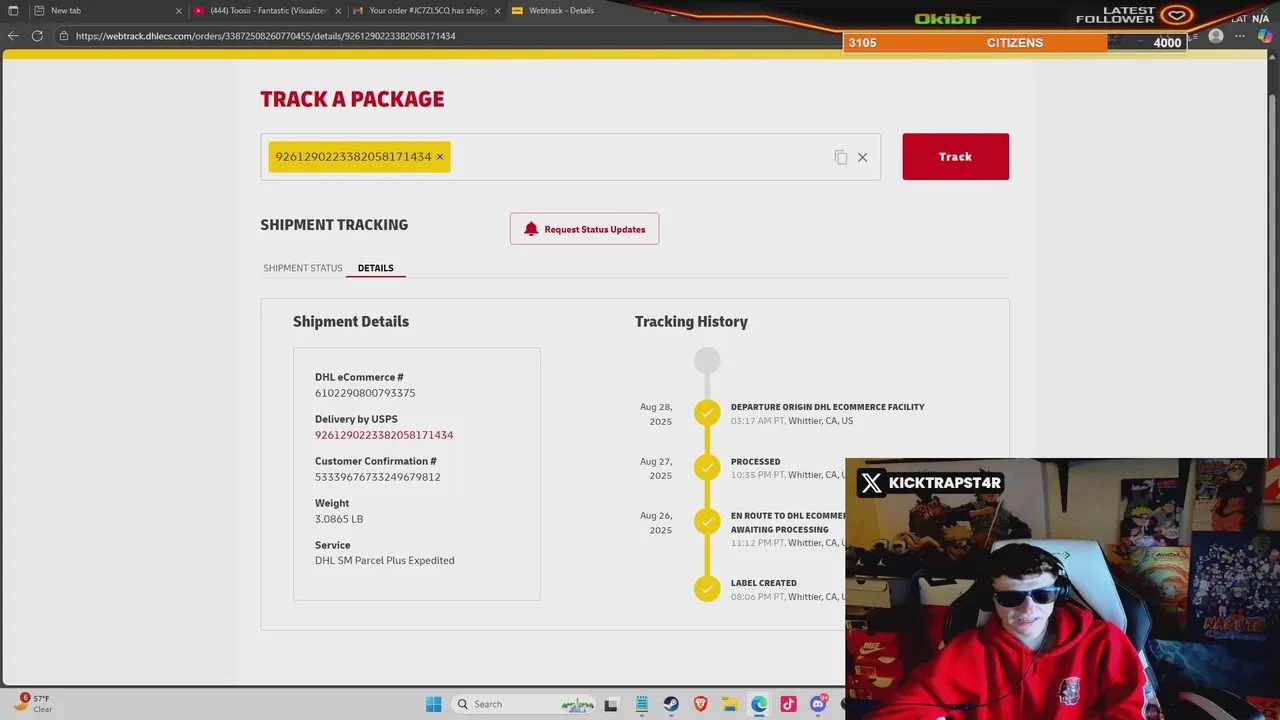Open the browser profile avatar icon

click(1216, 36)
